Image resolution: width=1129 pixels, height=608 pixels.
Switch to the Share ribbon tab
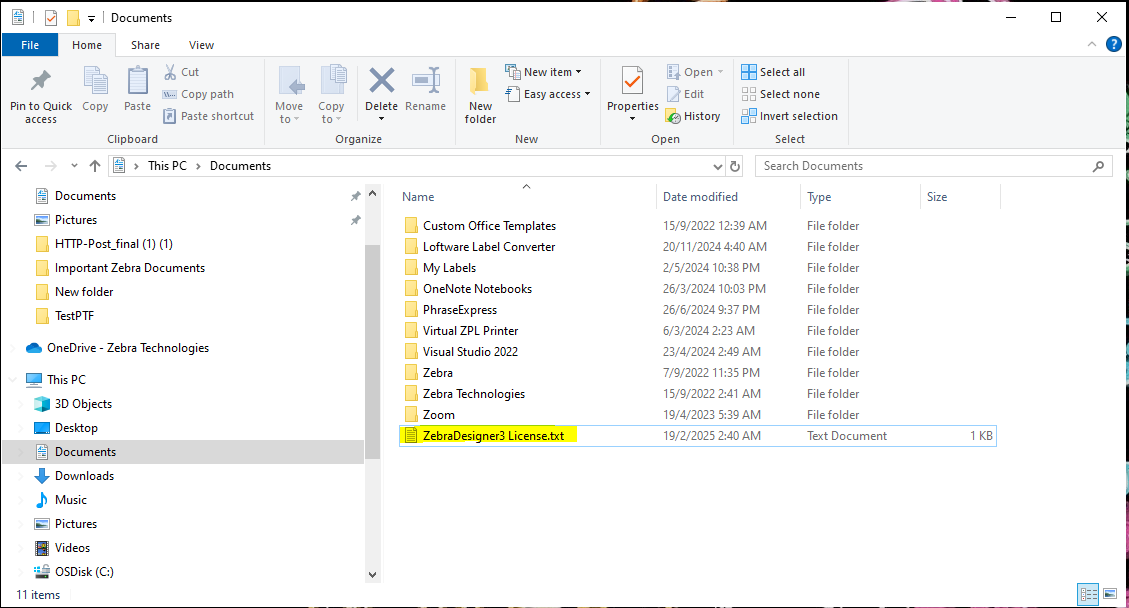pyautogui.click(x=145, y=45)
